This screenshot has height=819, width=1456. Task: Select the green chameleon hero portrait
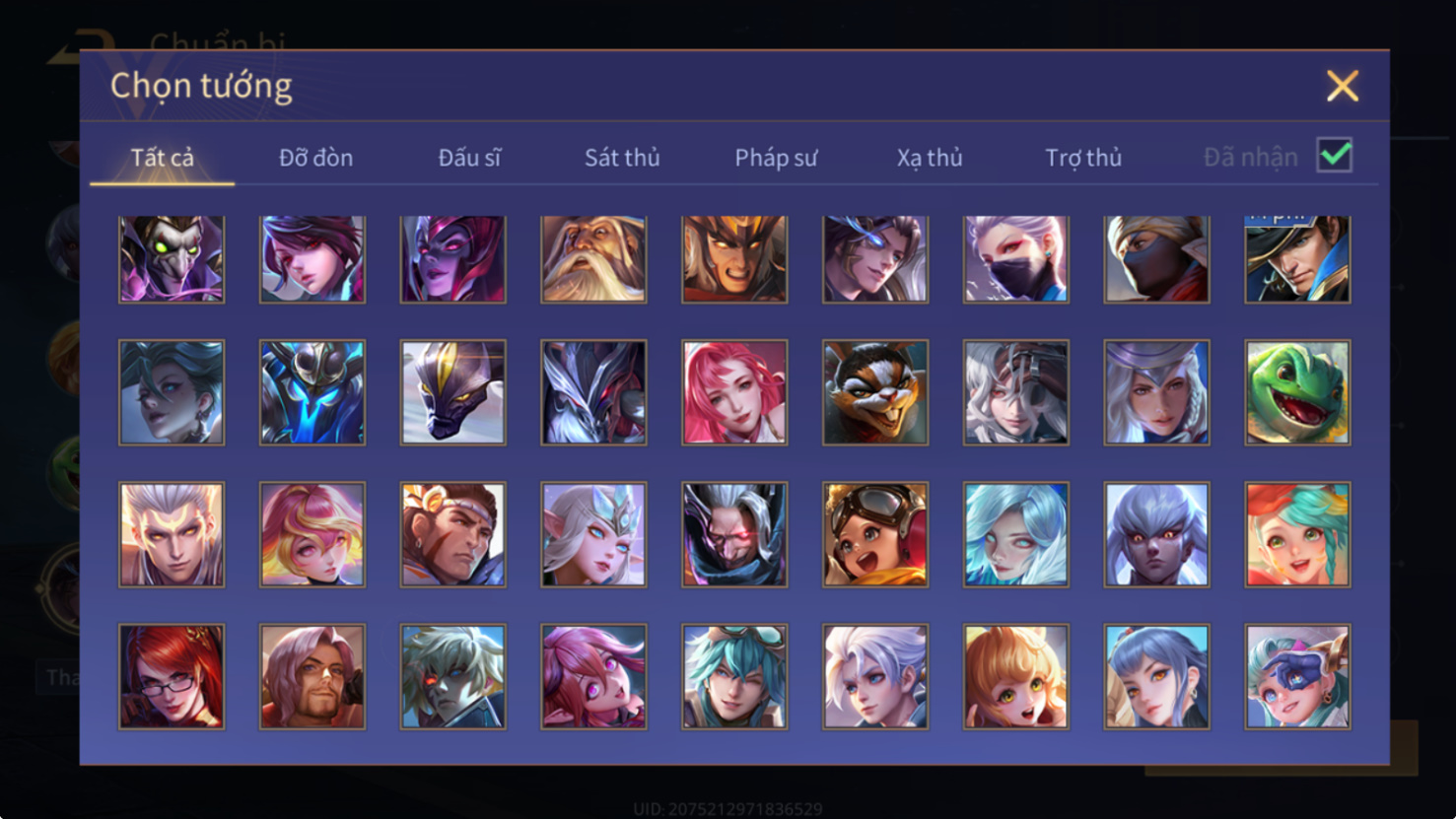tap(1297, 392)
